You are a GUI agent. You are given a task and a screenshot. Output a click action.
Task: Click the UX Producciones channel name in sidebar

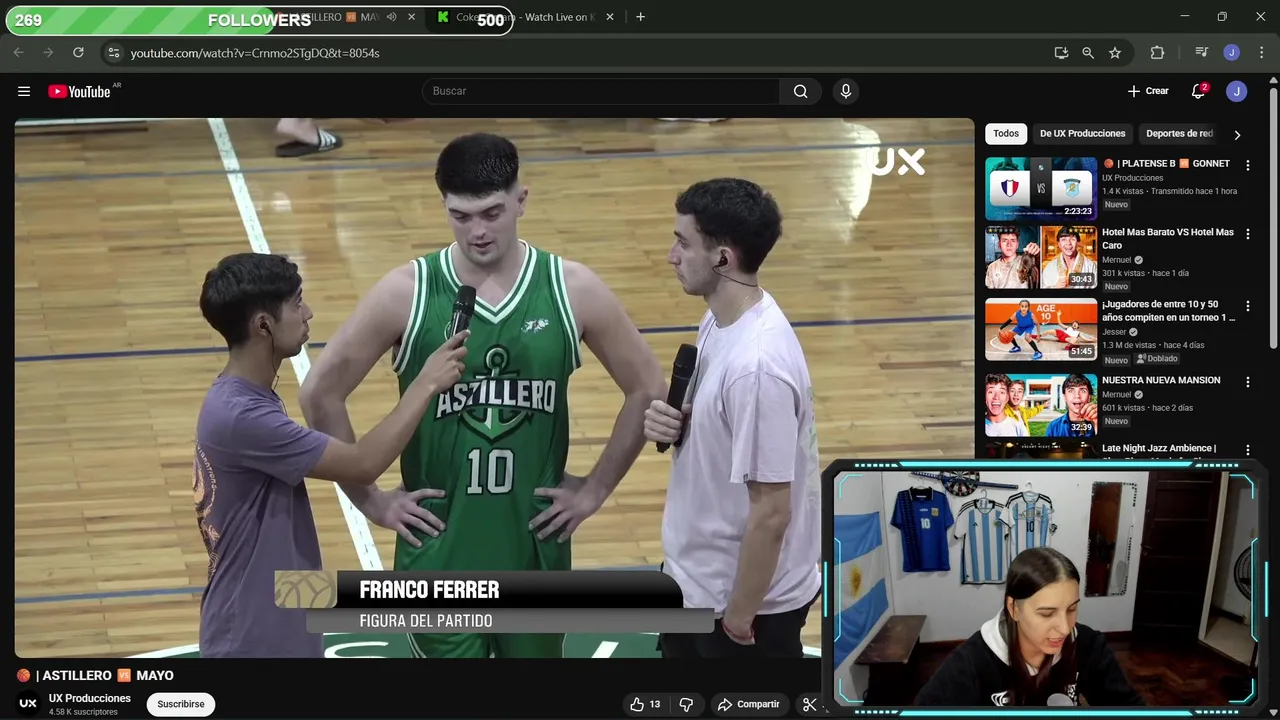(x=1132, y=178)
